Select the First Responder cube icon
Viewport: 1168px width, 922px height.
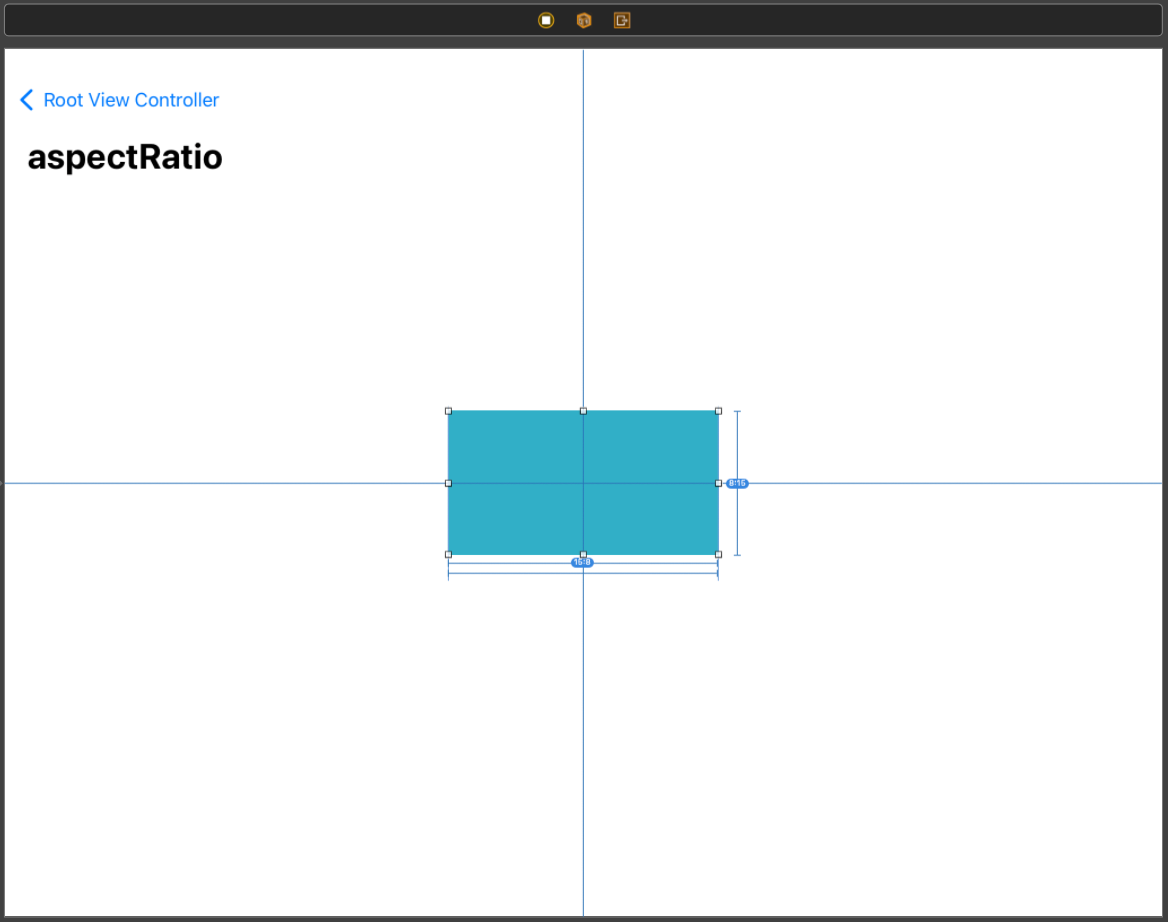click(584, 20)
